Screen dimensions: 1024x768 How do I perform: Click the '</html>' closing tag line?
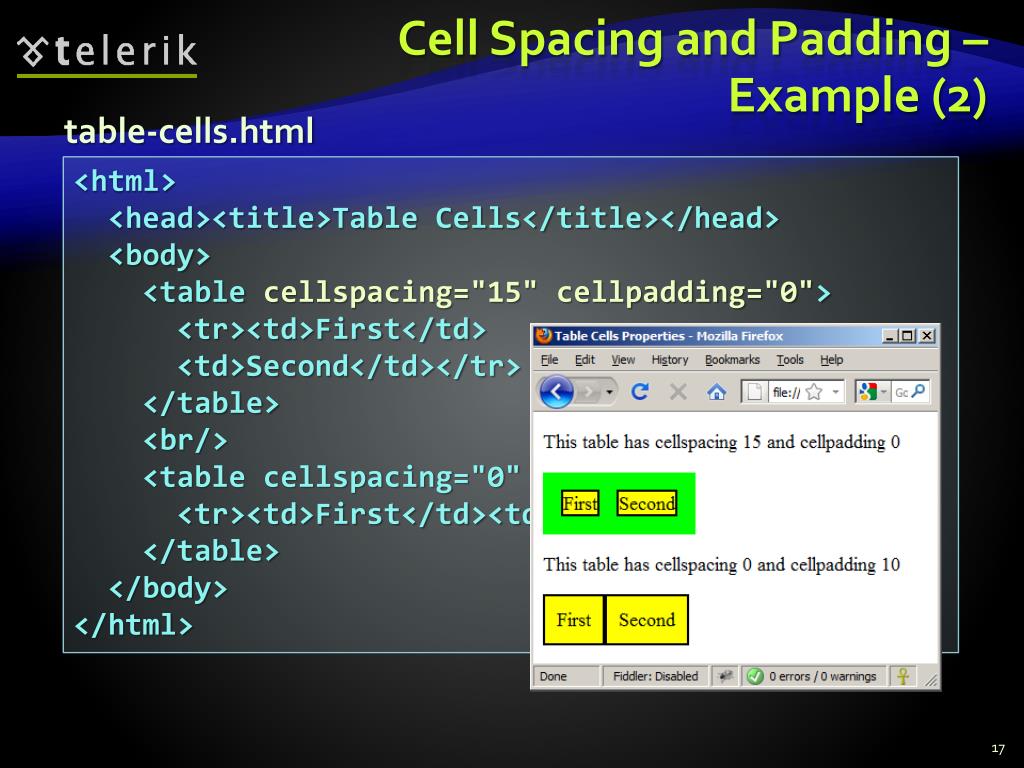[x=134, y=625]
